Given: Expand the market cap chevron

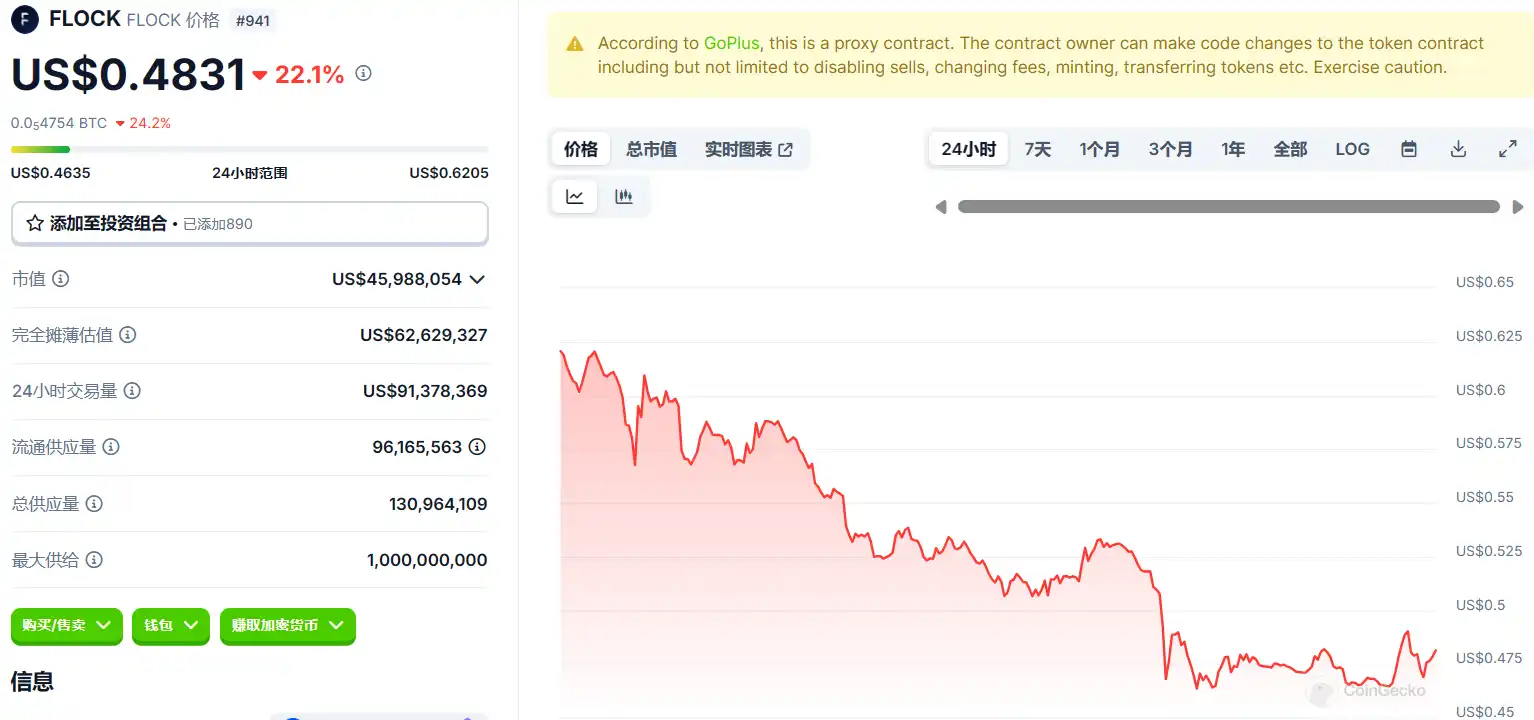Looking at the screenshot, I should click(477, 279).
